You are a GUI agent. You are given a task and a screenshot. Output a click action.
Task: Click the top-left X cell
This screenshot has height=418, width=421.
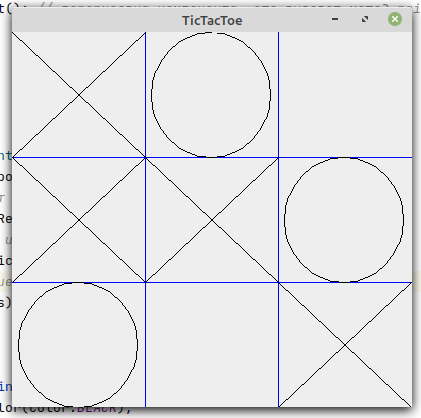click(79, 94)
